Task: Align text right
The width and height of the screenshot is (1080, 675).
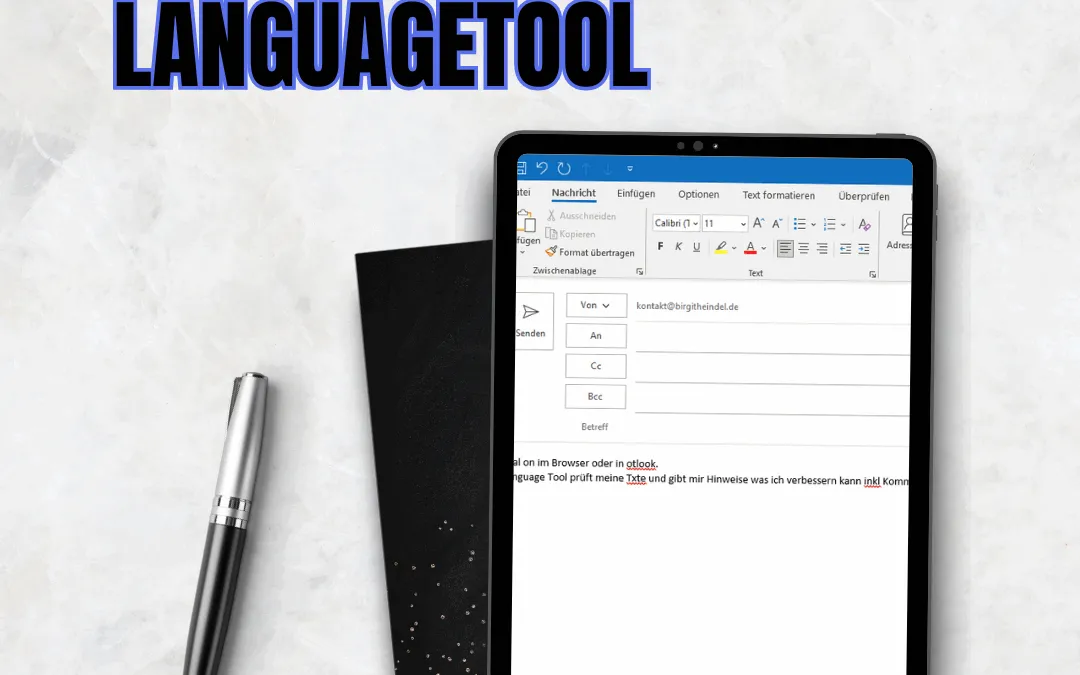Action: tap(822, 249)
